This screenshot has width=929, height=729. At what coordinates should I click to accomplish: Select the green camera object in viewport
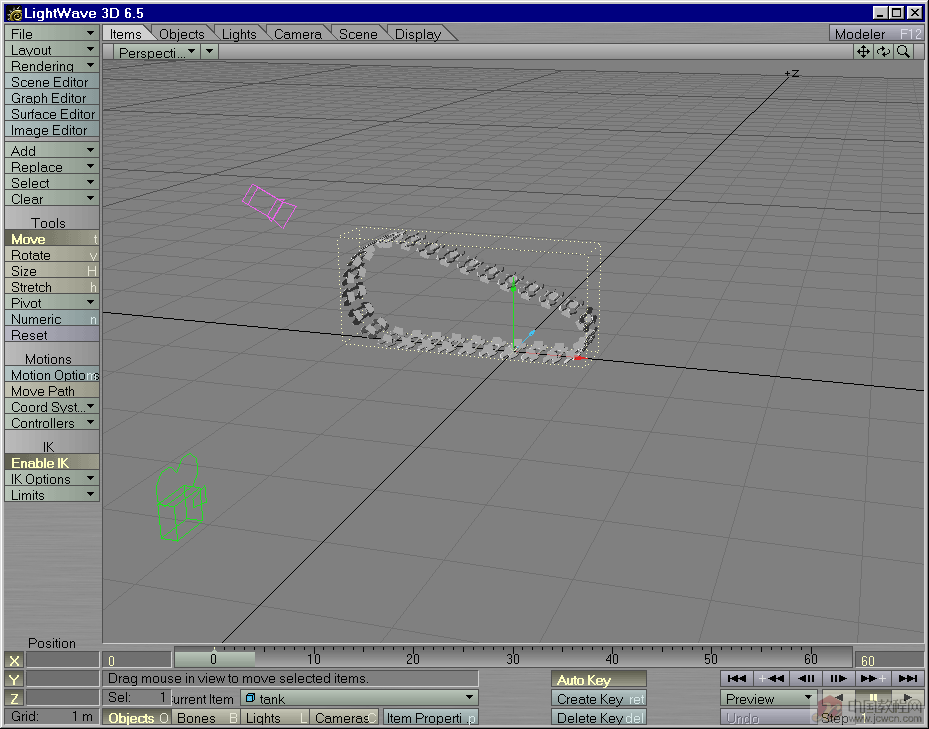[181, 498]
